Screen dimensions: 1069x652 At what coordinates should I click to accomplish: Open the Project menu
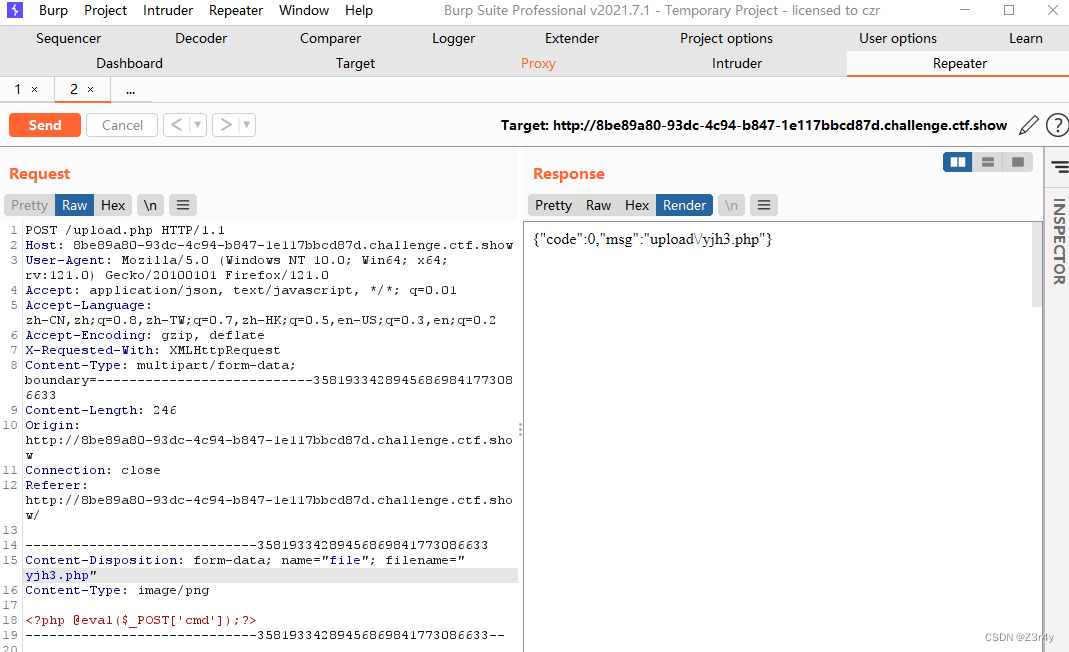105,10
